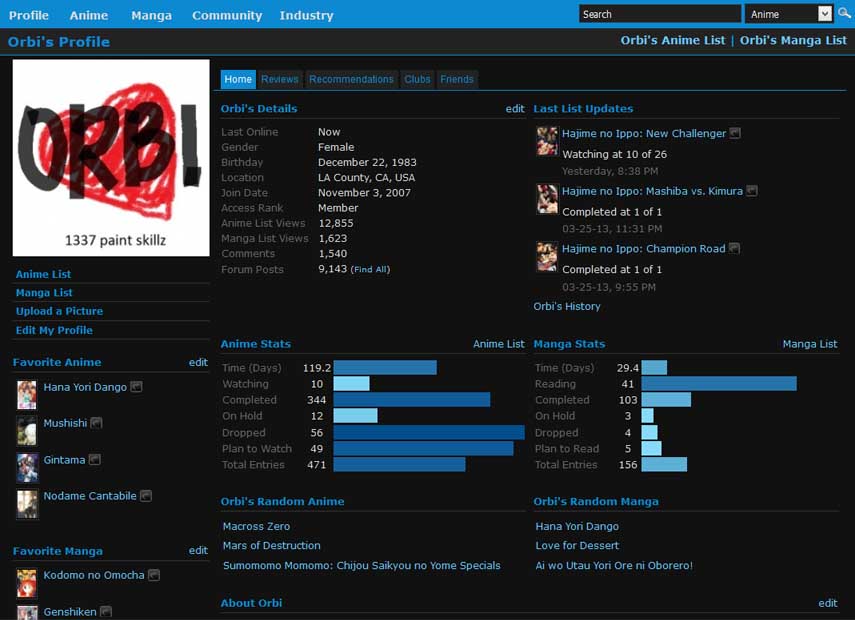This screenshot has width=855, height=620.
Task: Open the Industry menu
Action: (x=306, y=15)
